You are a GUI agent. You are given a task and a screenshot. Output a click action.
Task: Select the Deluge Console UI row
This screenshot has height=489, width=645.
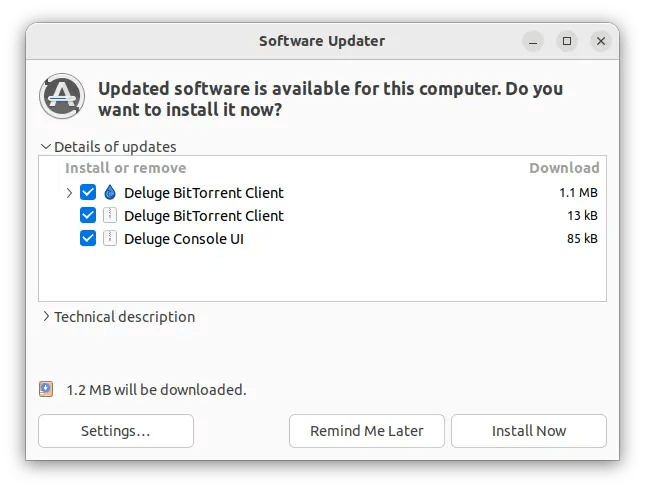coord(322,239)
